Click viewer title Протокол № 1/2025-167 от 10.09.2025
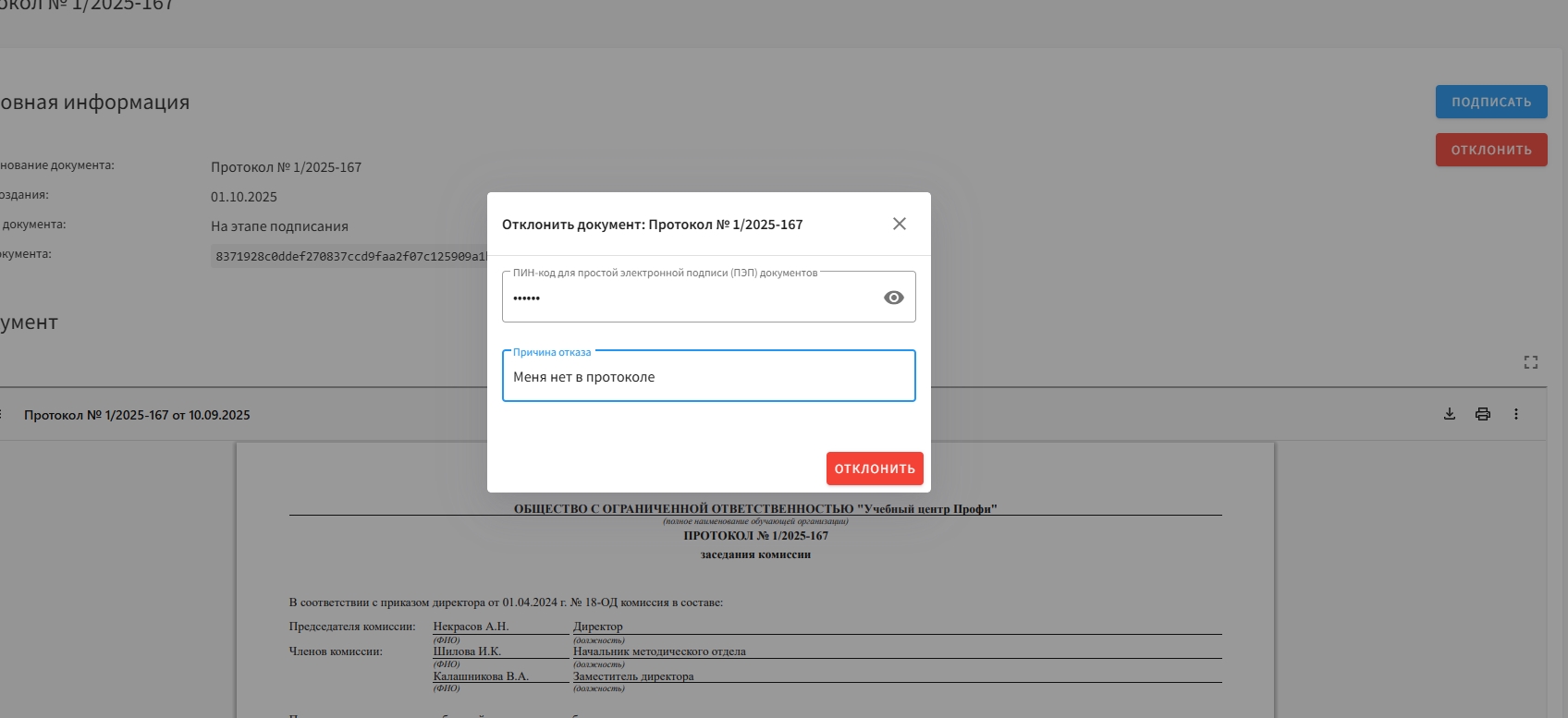The height and width of the screenshot is (718, 1568). pyautogui.click(x=137, y=415)
